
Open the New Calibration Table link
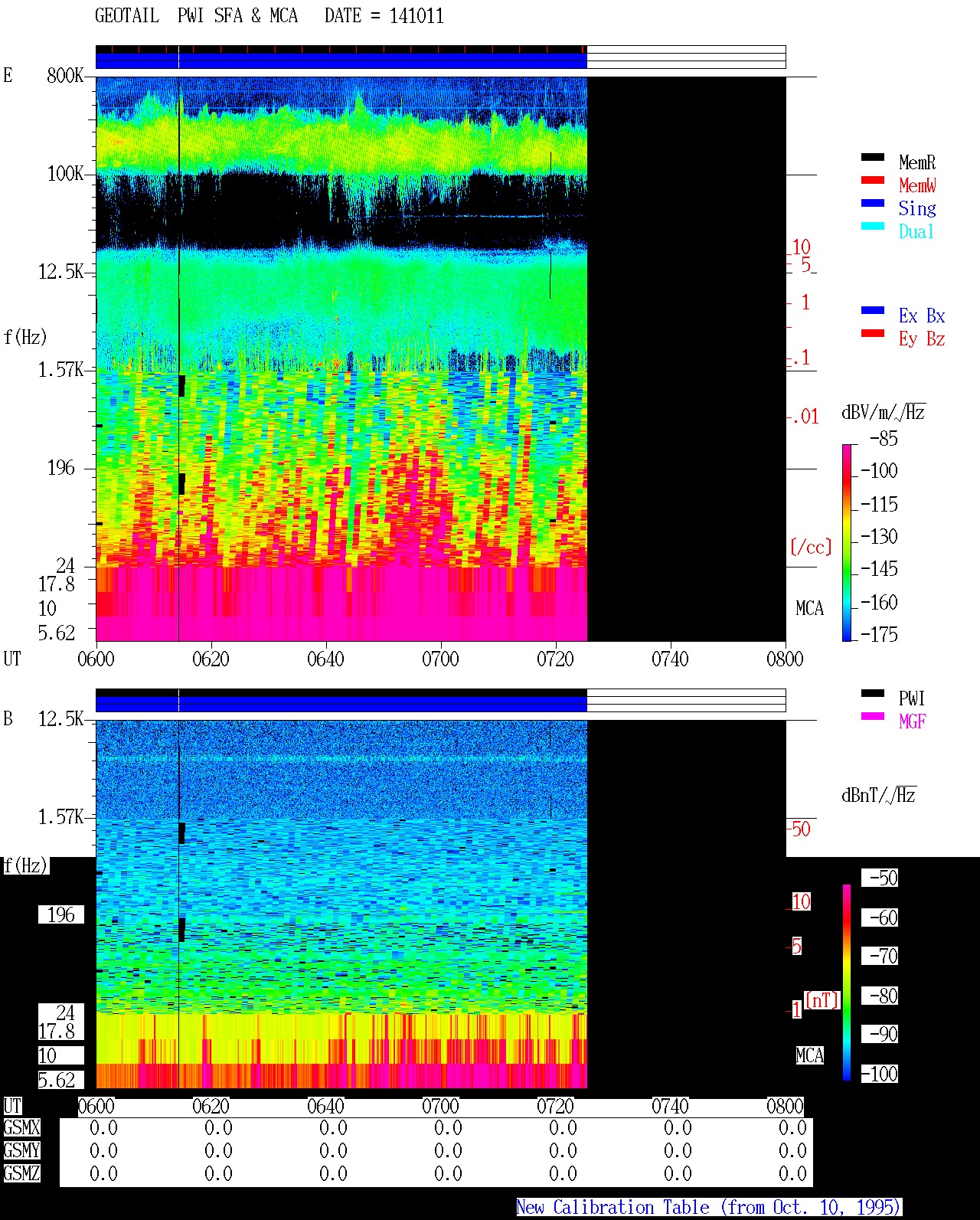coord(709,1208)
